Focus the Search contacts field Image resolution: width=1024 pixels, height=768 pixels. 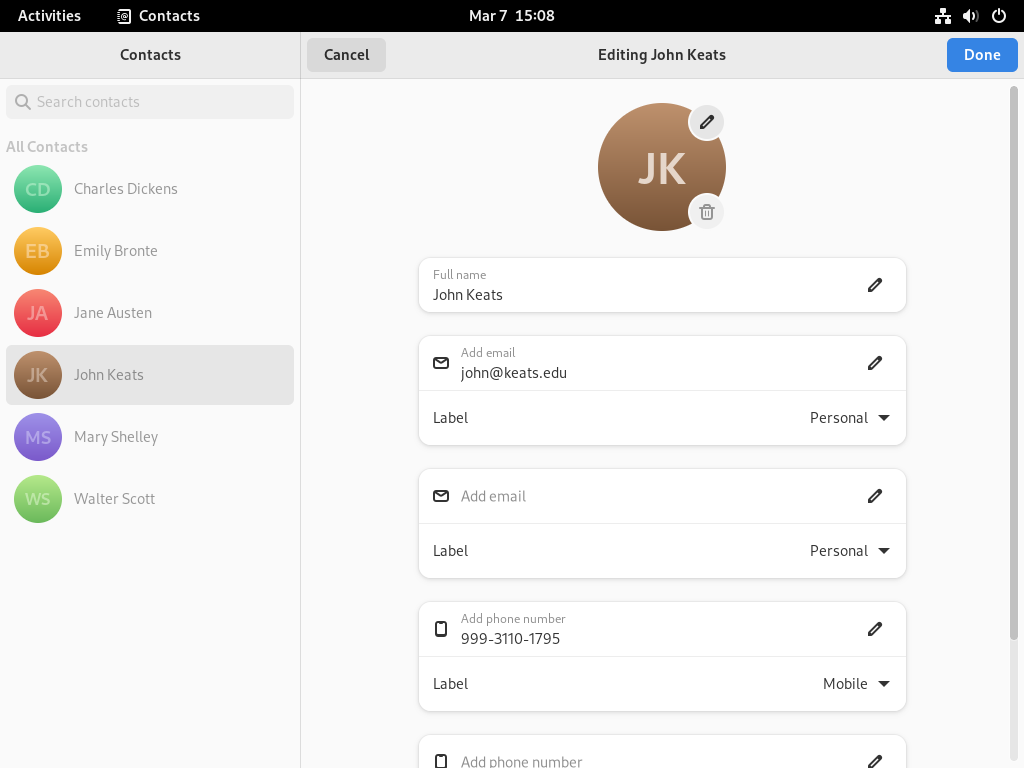tap(150, 102)
